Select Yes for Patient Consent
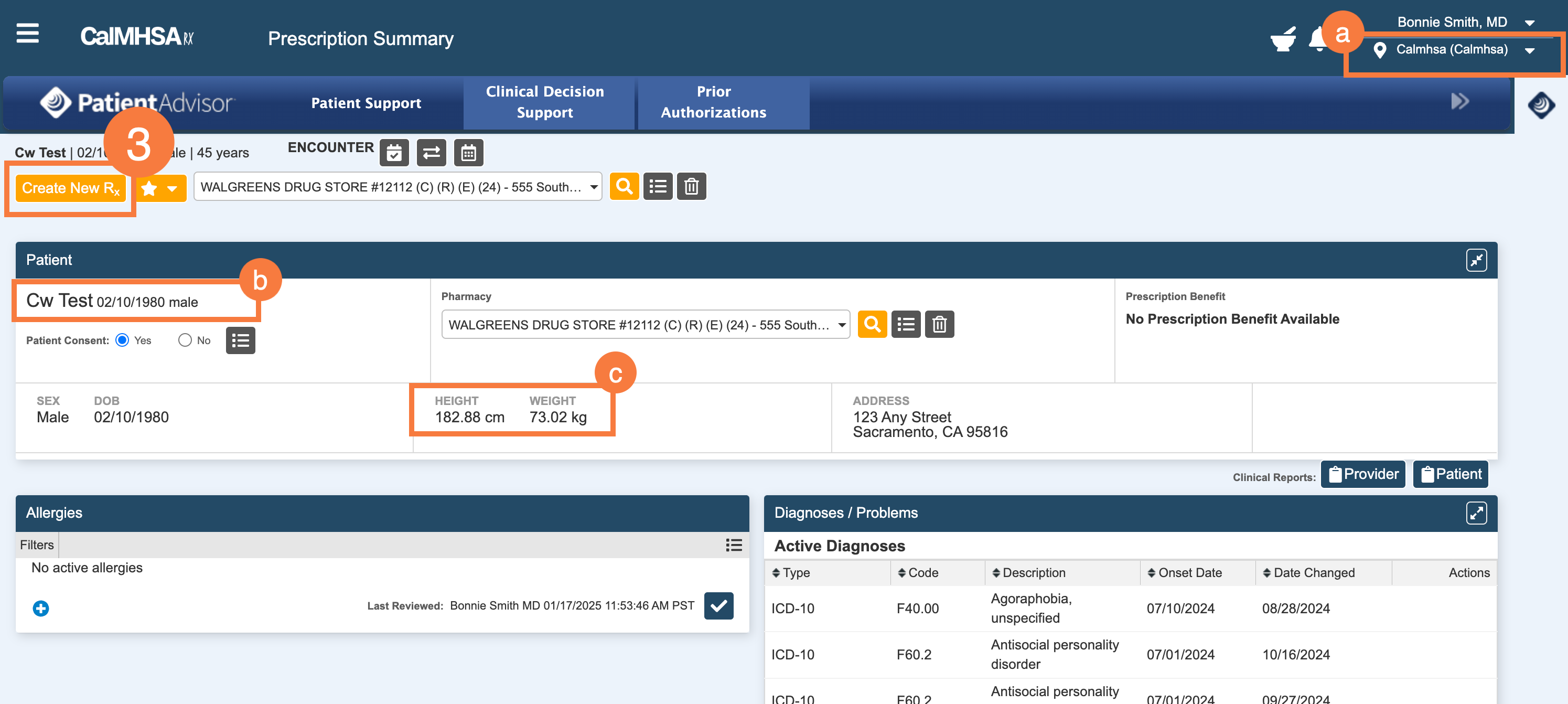This screenshot has height=704, width=1568. coord(122,340)
